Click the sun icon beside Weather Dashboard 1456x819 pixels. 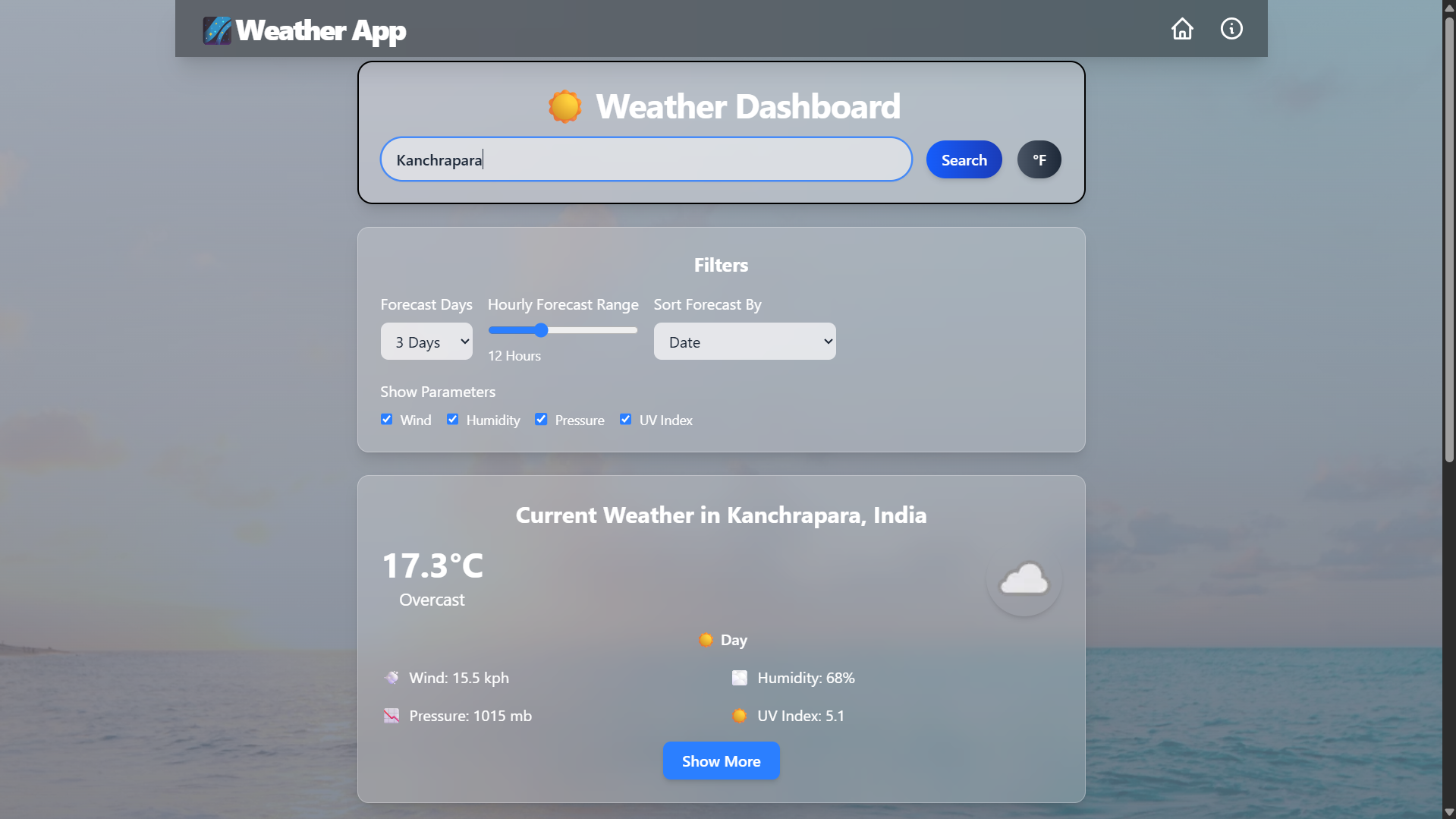pos(564,106)
